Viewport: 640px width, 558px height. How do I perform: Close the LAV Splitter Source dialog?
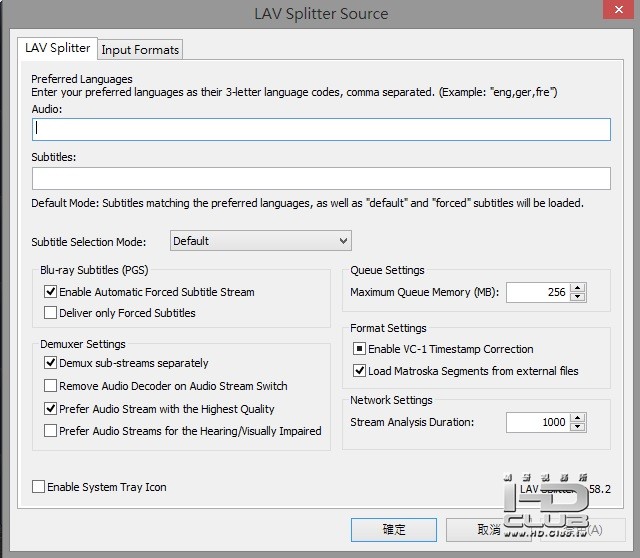click(610, 12)
